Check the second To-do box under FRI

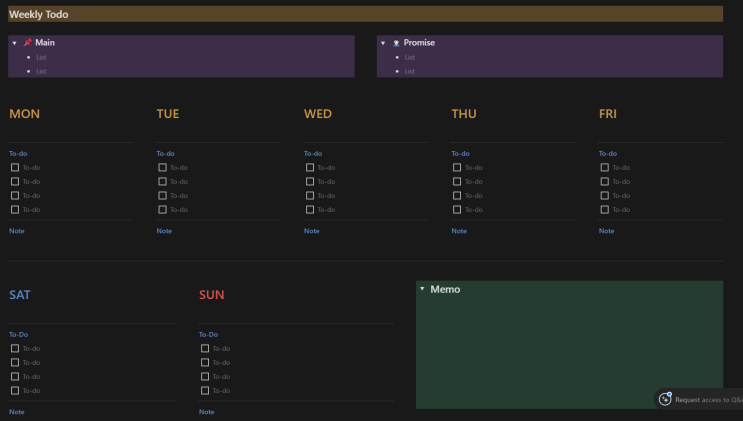tap(605, 182)
